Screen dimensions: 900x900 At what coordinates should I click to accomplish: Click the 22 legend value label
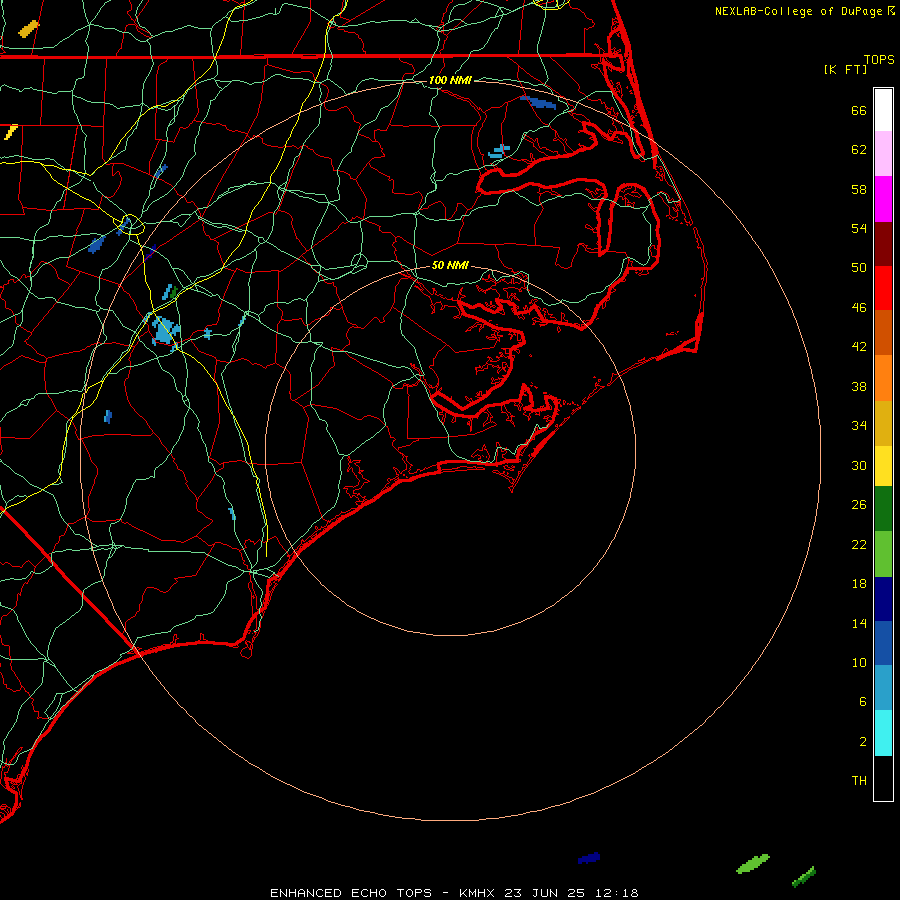click(859, 544)
